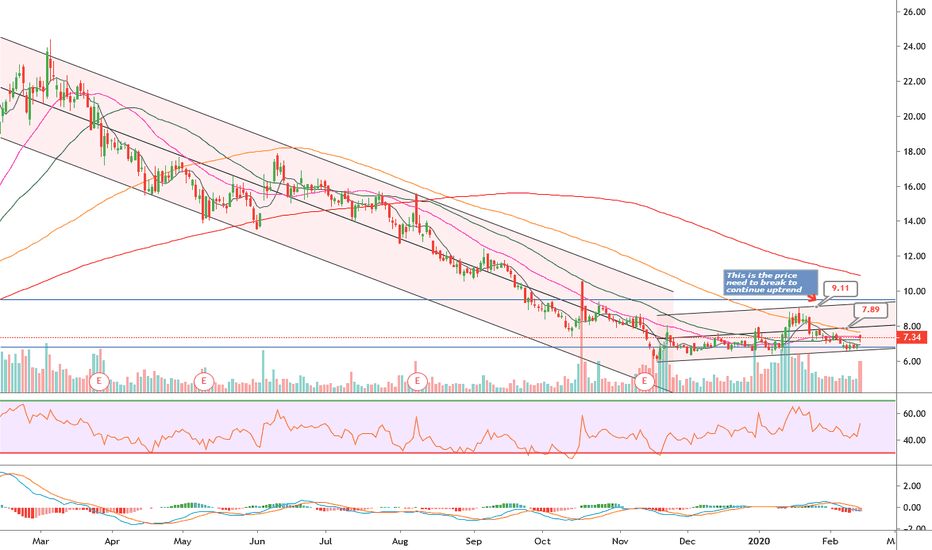
Task: Click the Feb label on the time axis
Action: (x=830, y=541)
